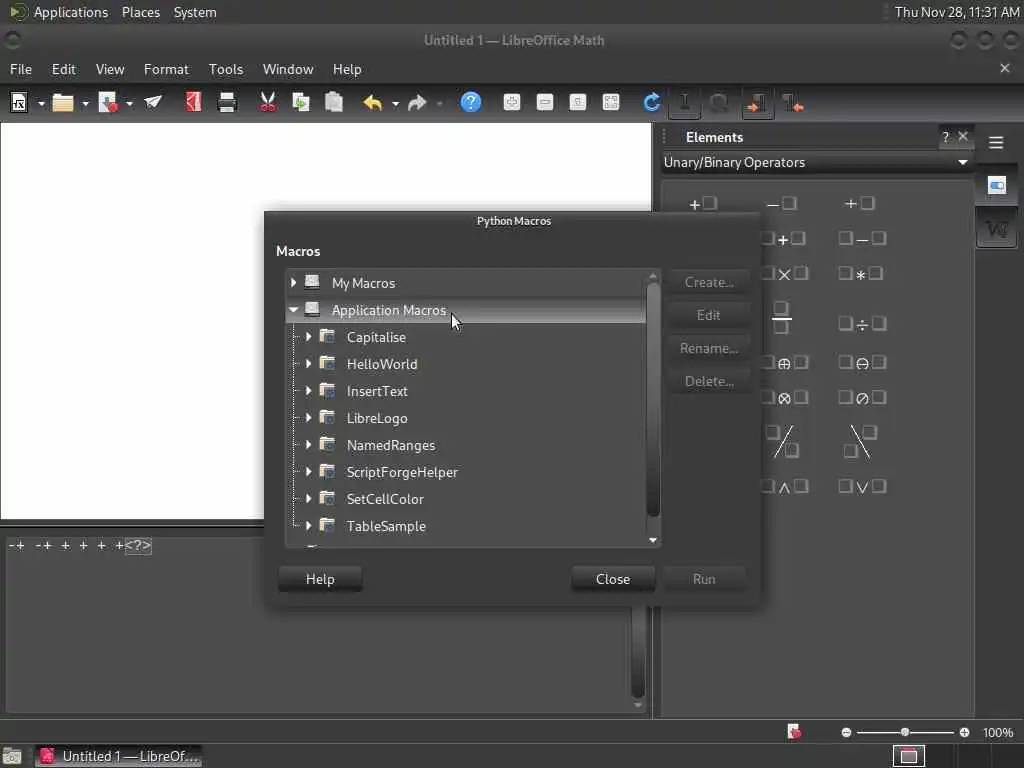Screen dimensions: 1024x768
Task: Click the Delete... button in macros dialog
Action: [x=709, y=381]
